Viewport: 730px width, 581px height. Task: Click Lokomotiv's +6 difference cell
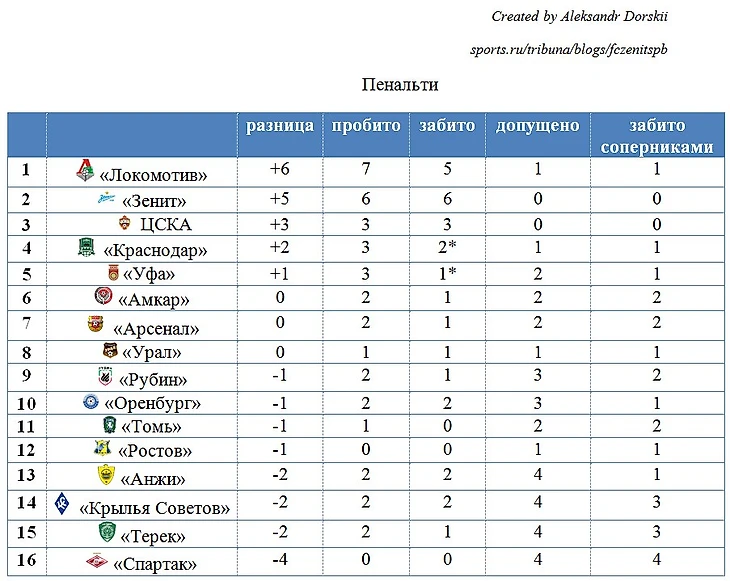pyautogui.click(x=280, y=169)
